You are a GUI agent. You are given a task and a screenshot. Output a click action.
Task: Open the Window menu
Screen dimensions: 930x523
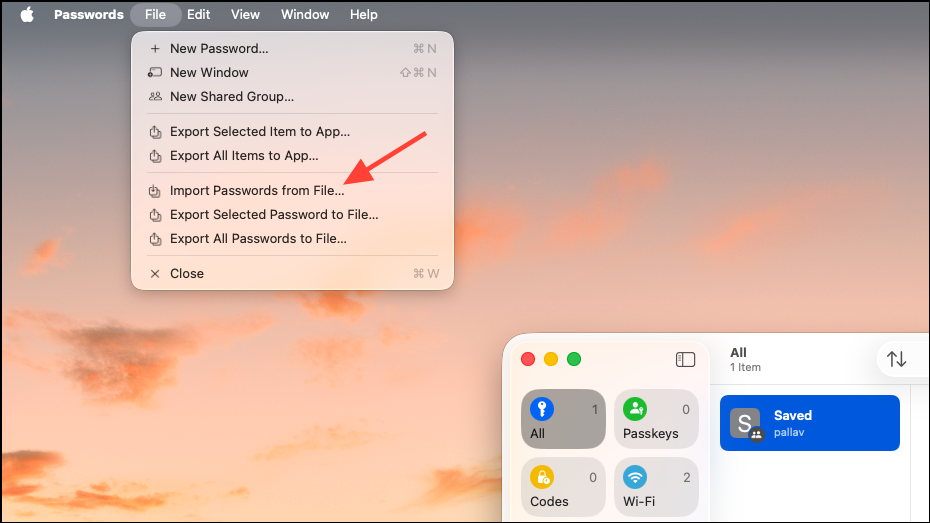click(x=305, y=14)
